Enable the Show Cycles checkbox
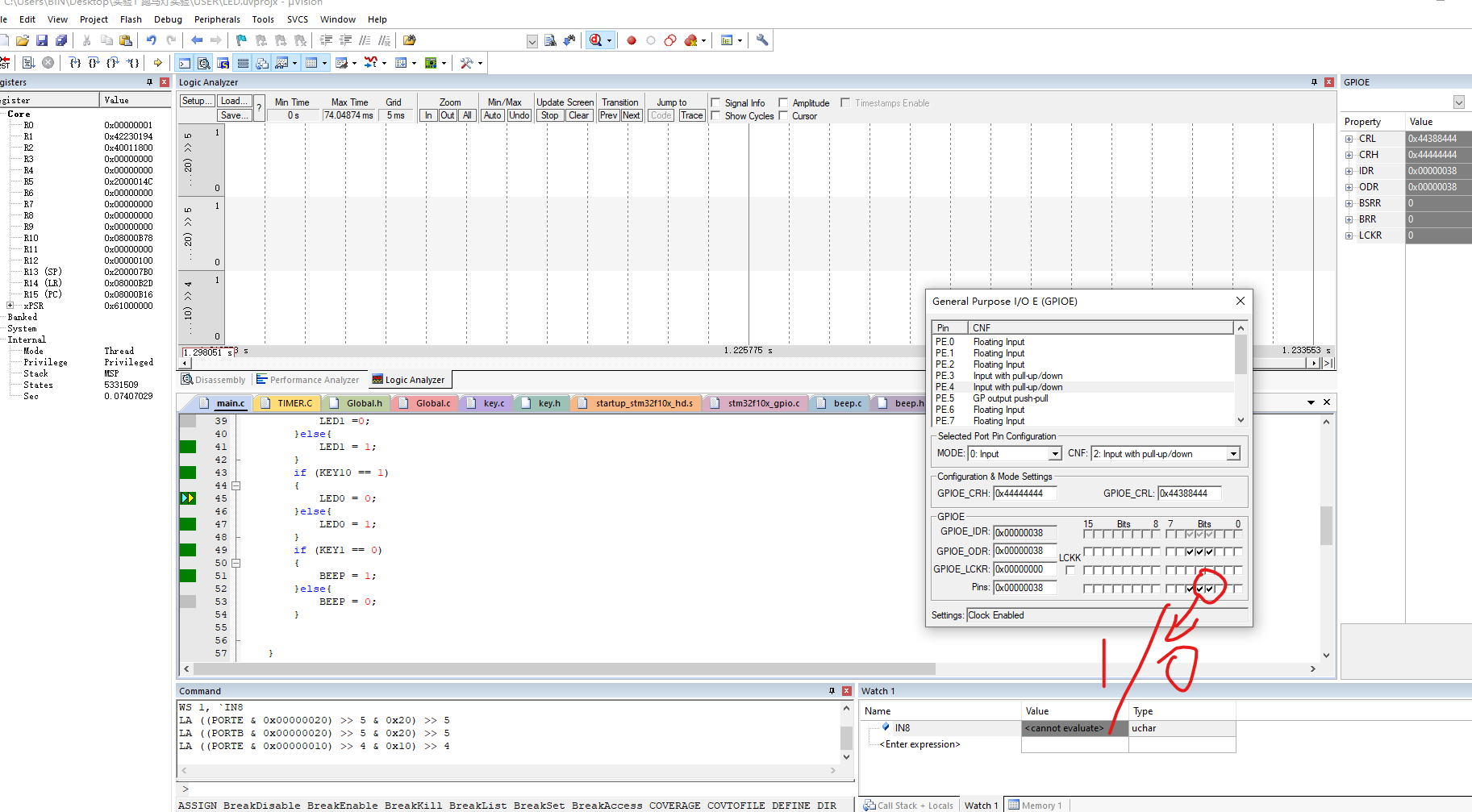The width and height of the screenshot is (1472, 812). (x=715, y=116)
